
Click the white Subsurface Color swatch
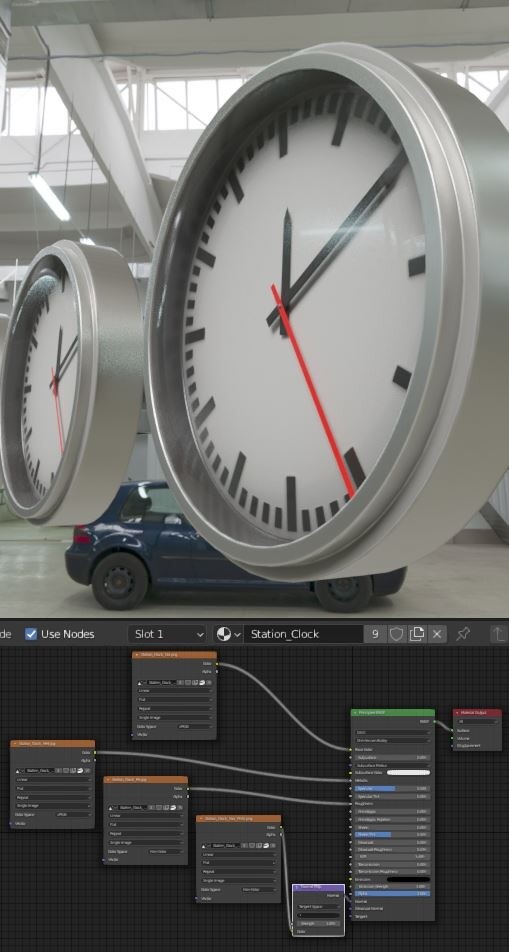tap(408, 772)
